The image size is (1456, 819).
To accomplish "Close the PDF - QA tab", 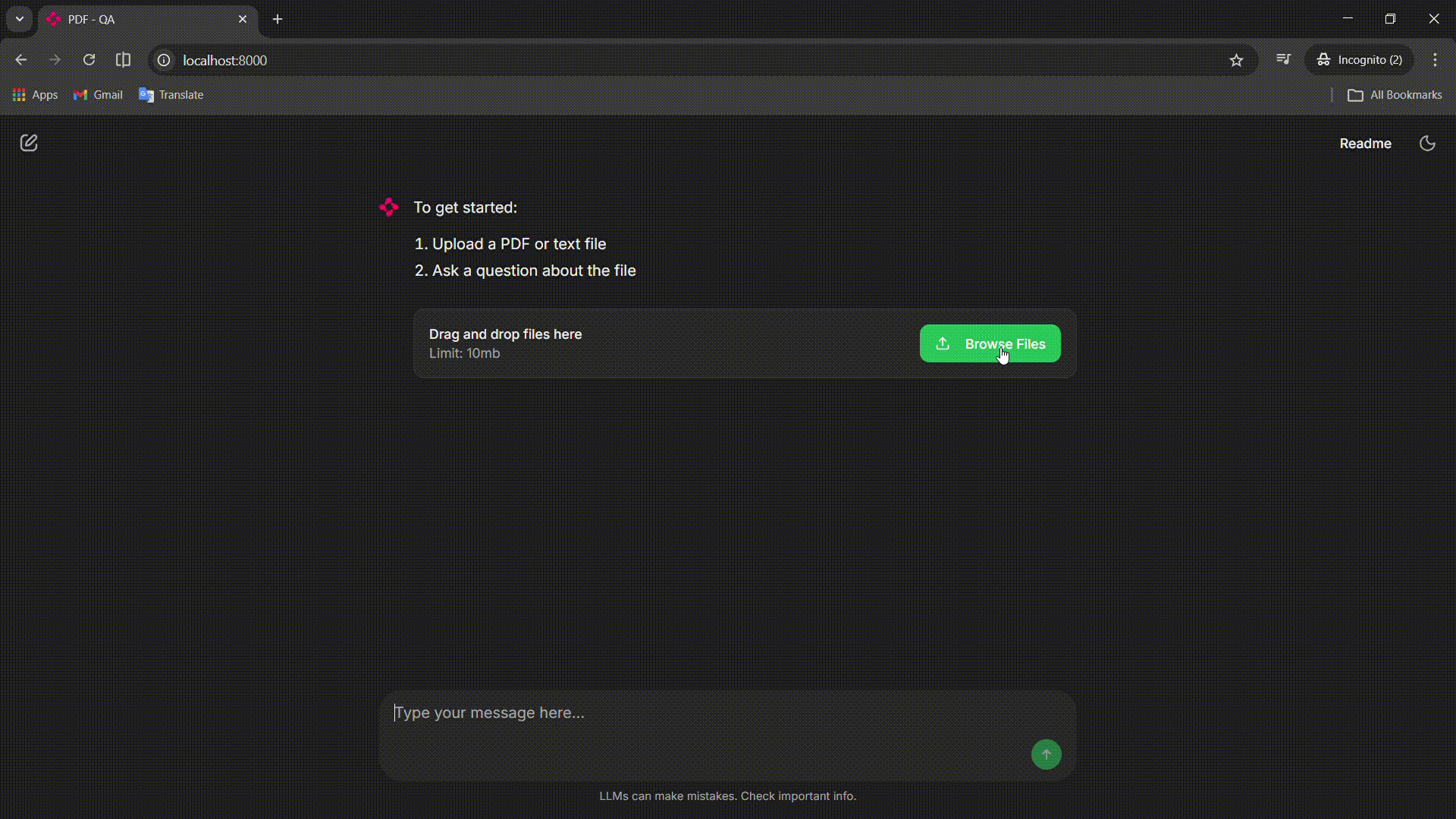I will 243,19.
